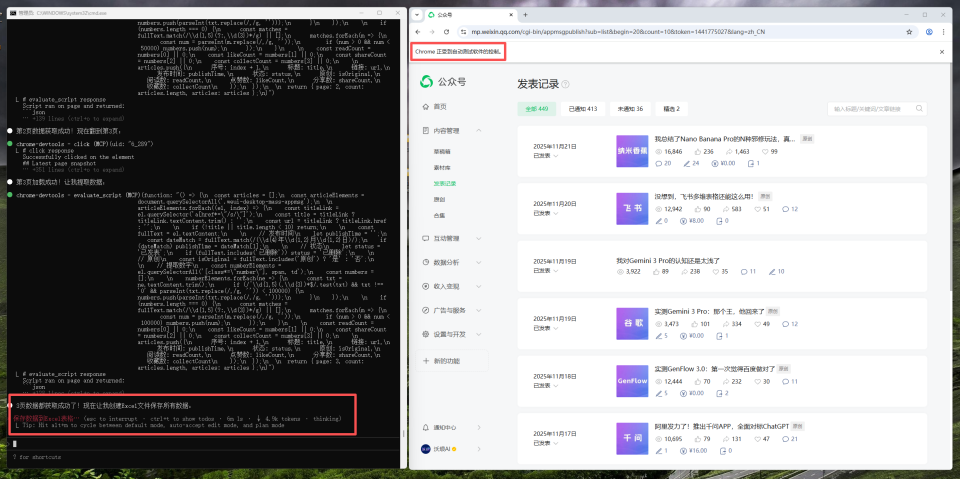Click ¥16.00 reward icon on 千问 article
The height and width of the screenshot is (479, 960).
(683, 450)
